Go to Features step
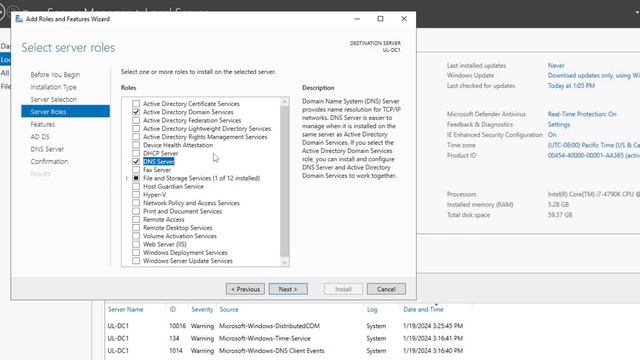This screenshot has height=360, width=640. pyautogui.click(x=42, y=124)
